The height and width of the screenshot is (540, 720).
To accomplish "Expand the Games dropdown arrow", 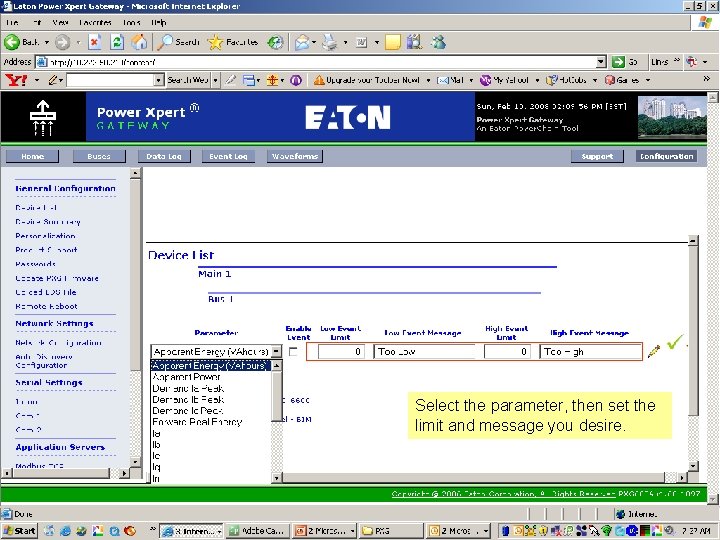I will (x=648, y=80).
